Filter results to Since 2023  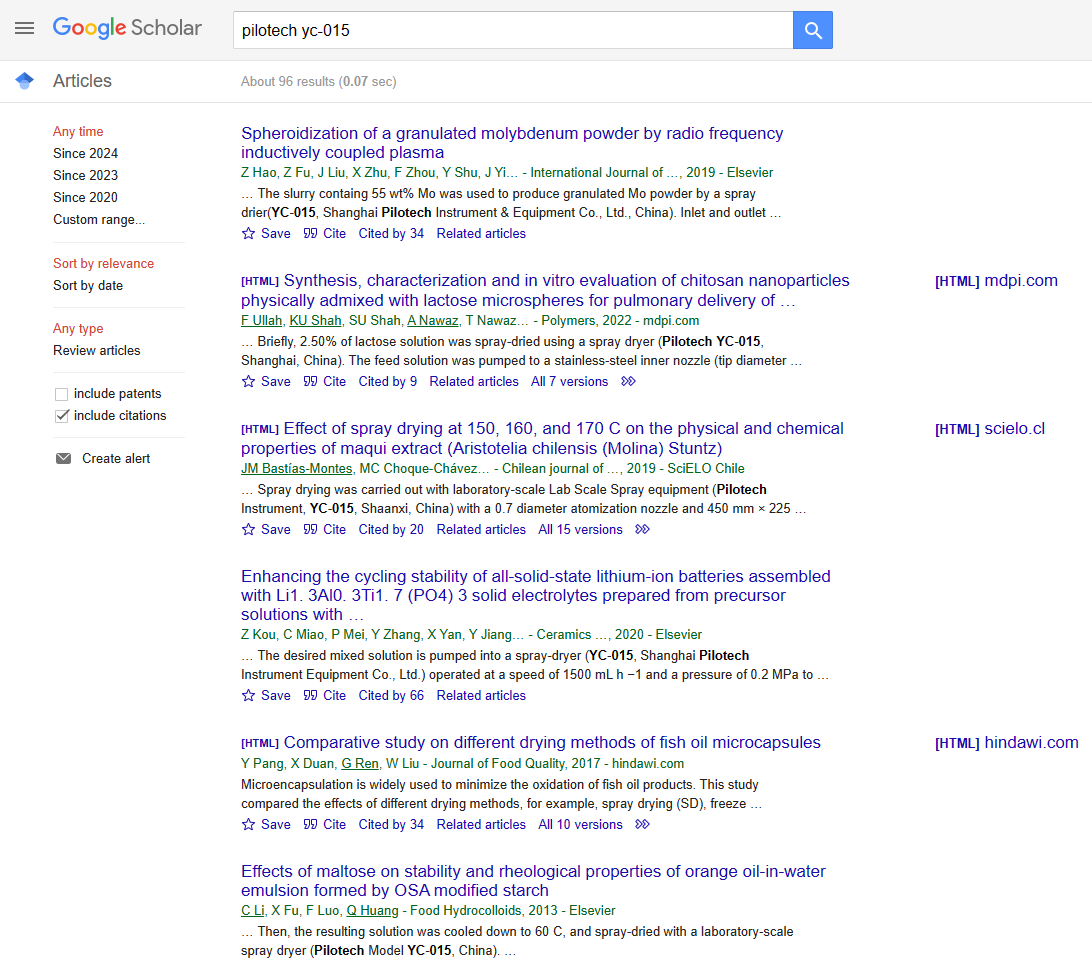point(85,176)
